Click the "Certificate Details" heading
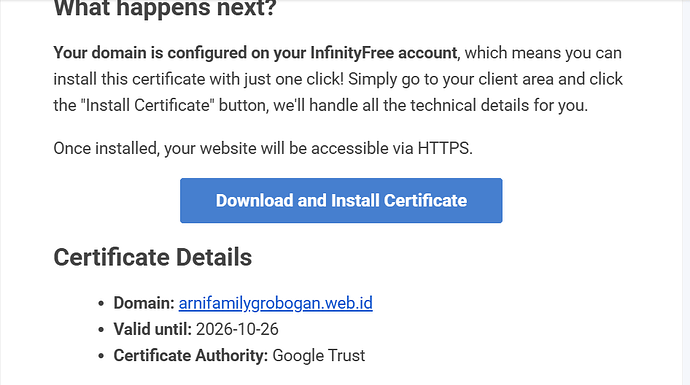The width and height of the screenshot is (690, 385). click(153, 257)
